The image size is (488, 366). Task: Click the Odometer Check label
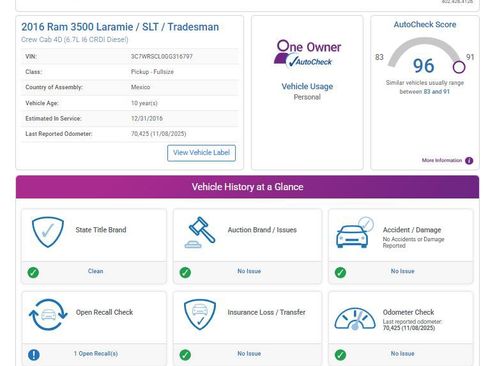click(x=408, y=312)
